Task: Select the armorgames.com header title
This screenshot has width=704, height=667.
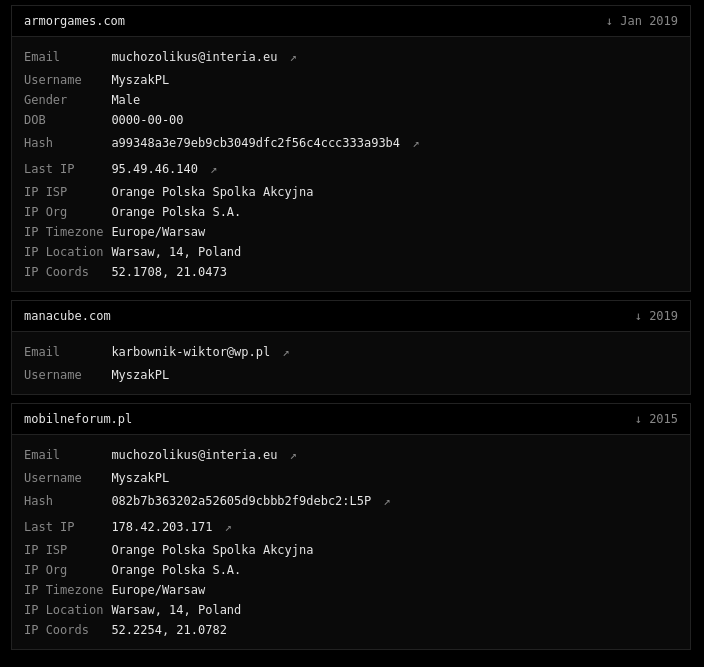Action: [x=75, y=21]
